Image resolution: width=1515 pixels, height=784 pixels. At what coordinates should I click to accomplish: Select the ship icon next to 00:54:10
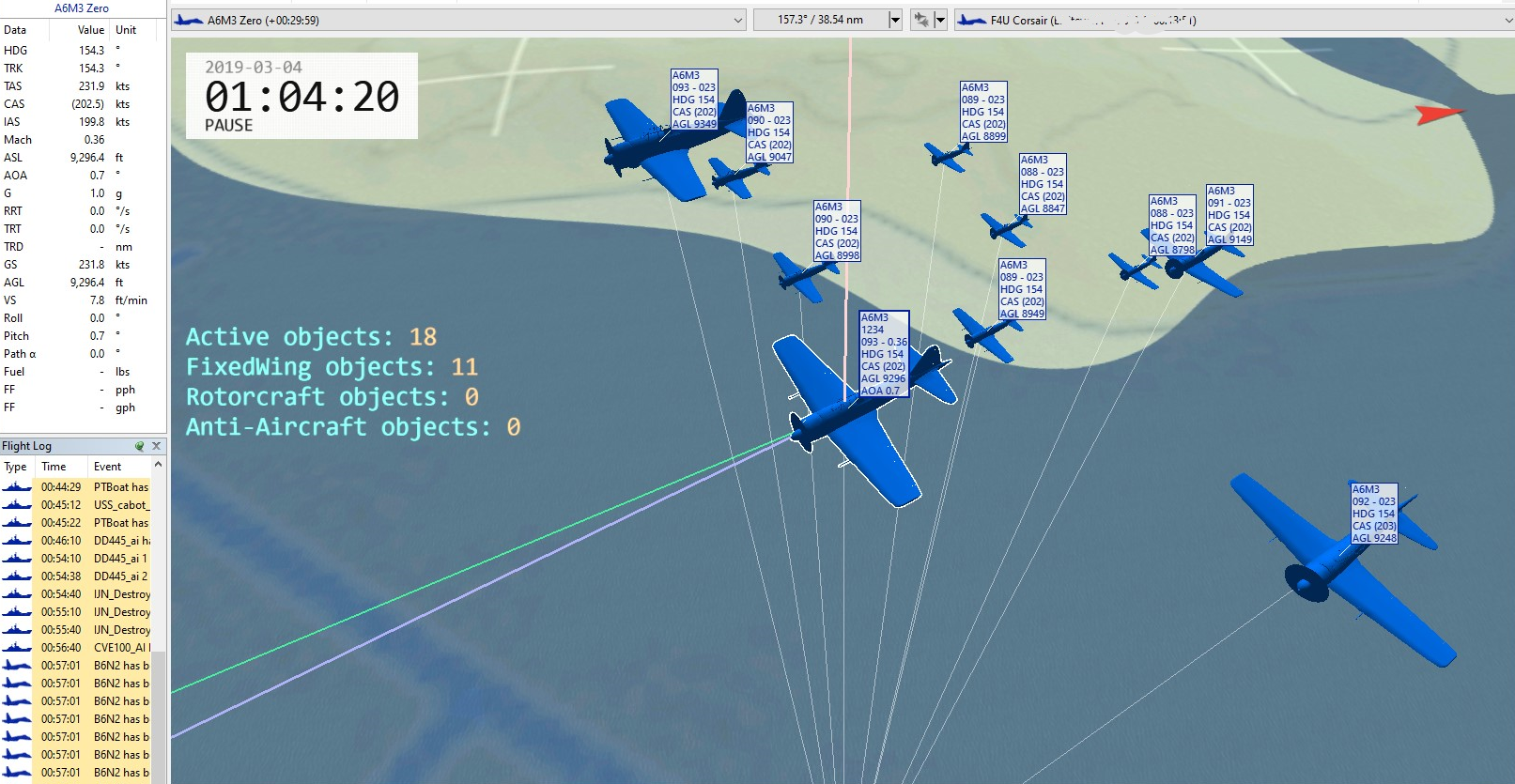click(x=16, y=558)
